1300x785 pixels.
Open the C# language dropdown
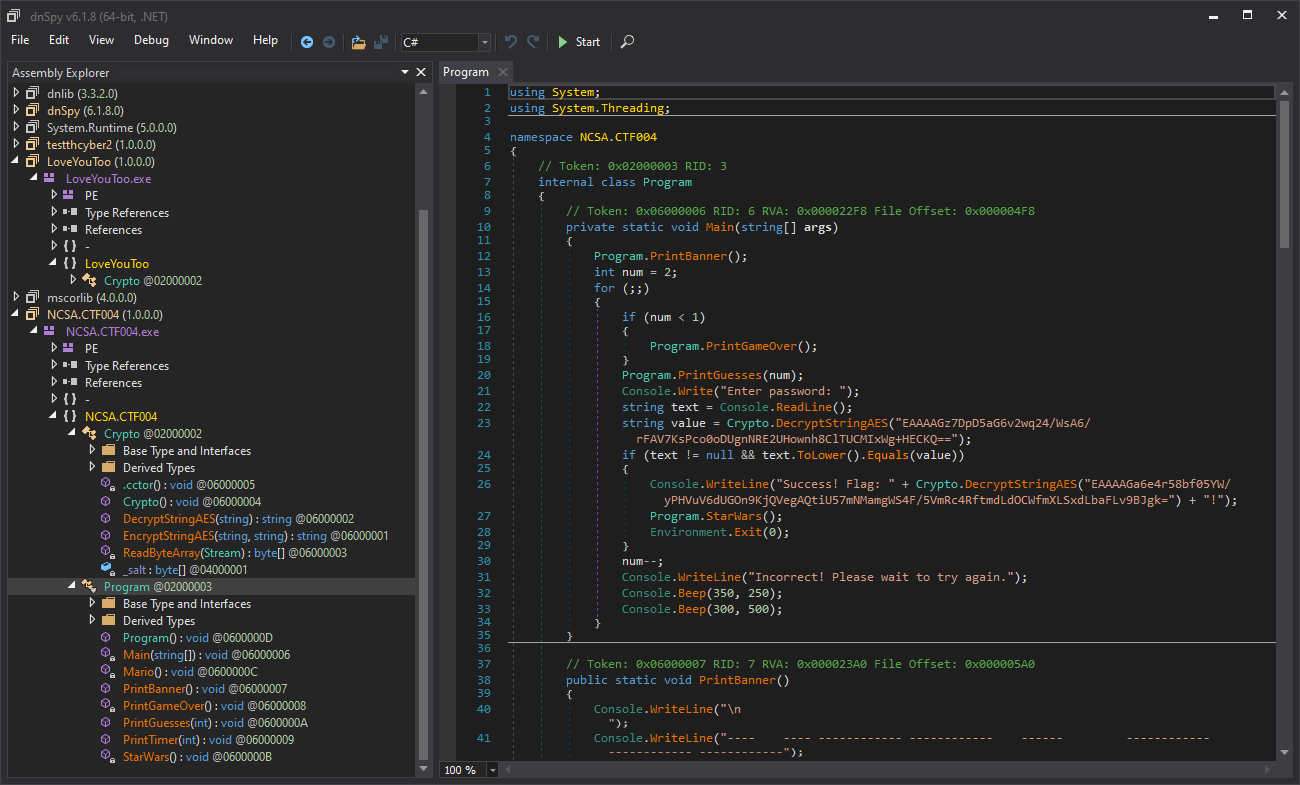pyautogui.click(x=485, y=42)
